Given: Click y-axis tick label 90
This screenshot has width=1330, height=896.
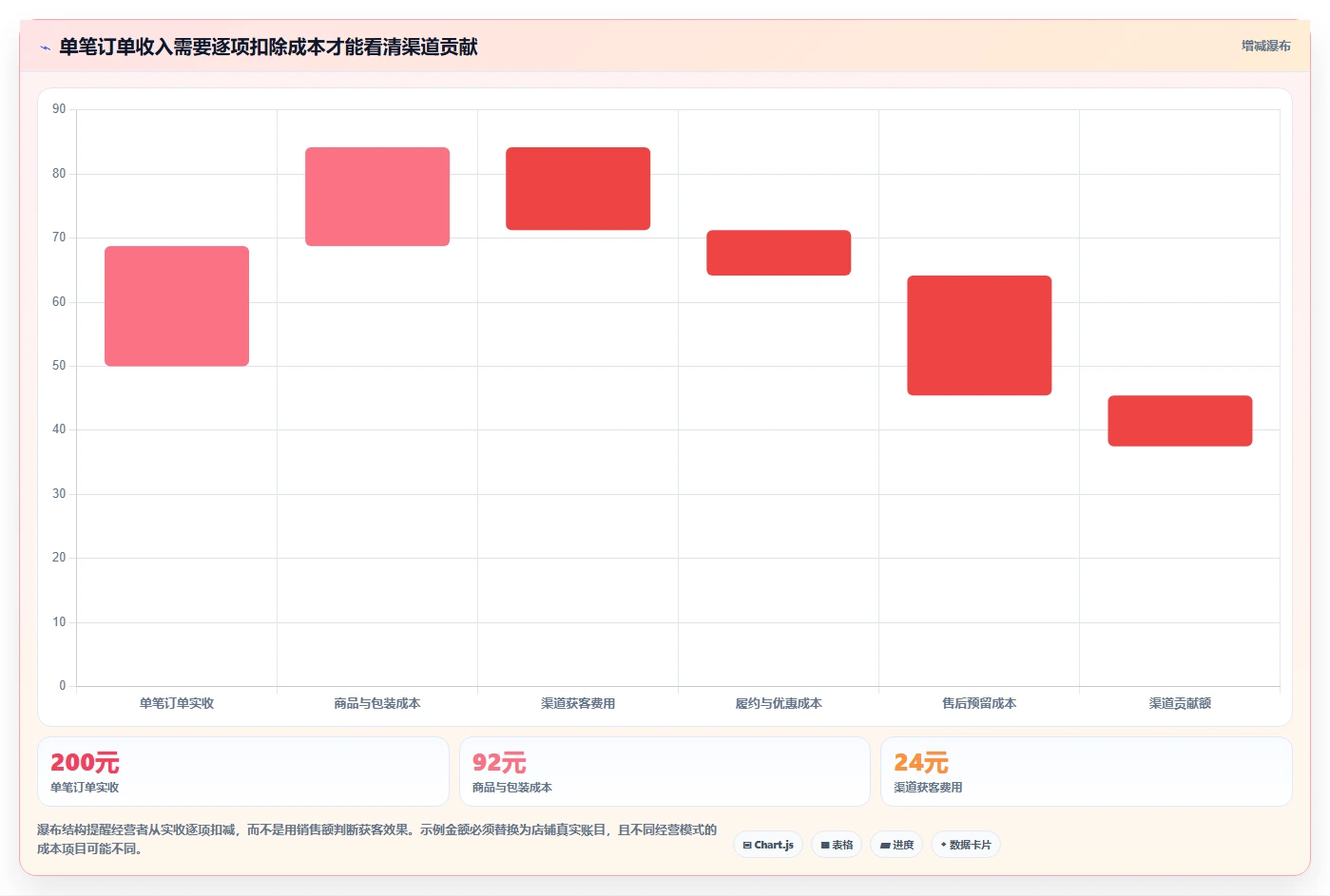Looking at the screenshot, I should coord(59,109).
